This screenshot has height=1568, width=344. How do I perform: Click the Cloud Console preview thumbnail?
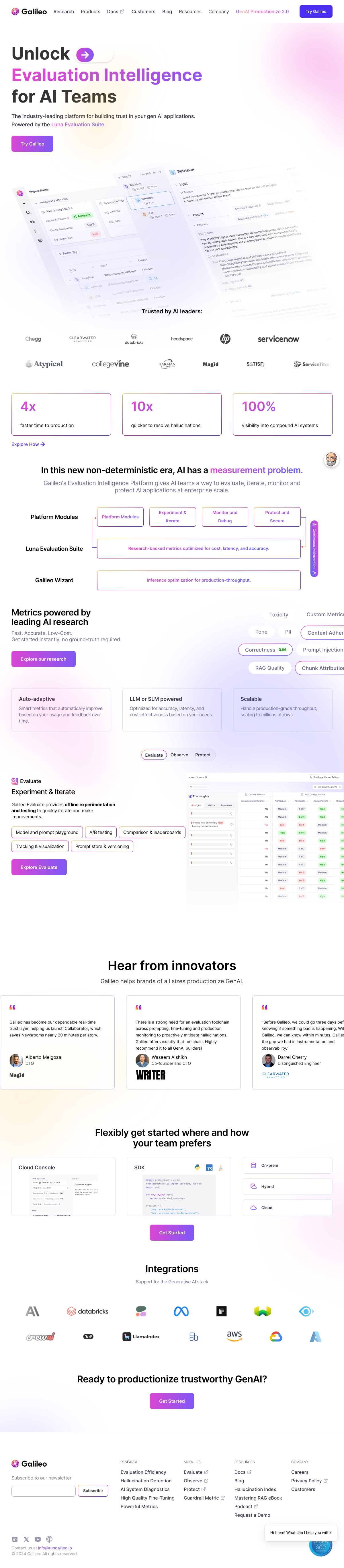(63, 1195)
